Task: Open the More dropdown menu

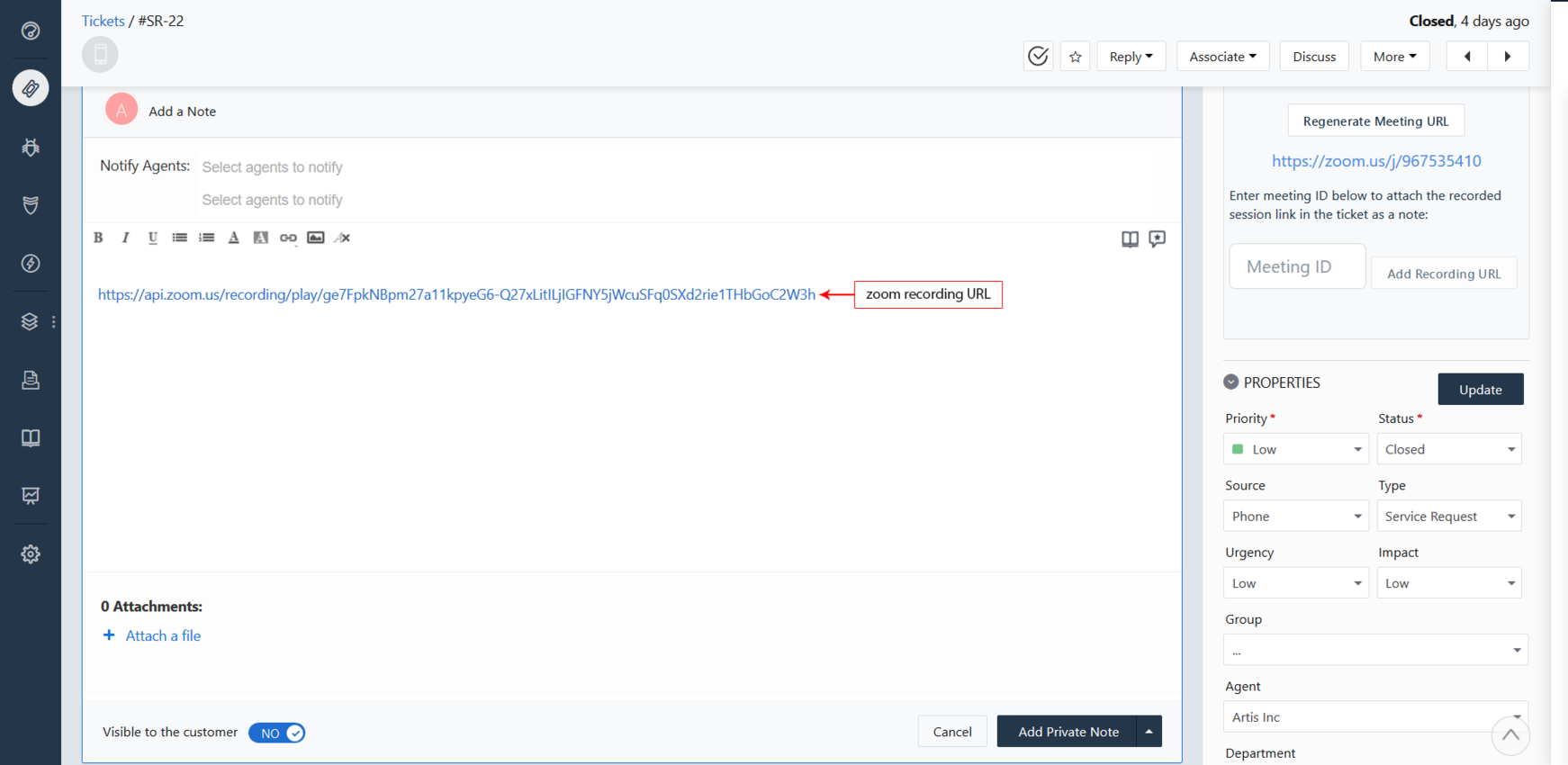Action: [1394, 56]
